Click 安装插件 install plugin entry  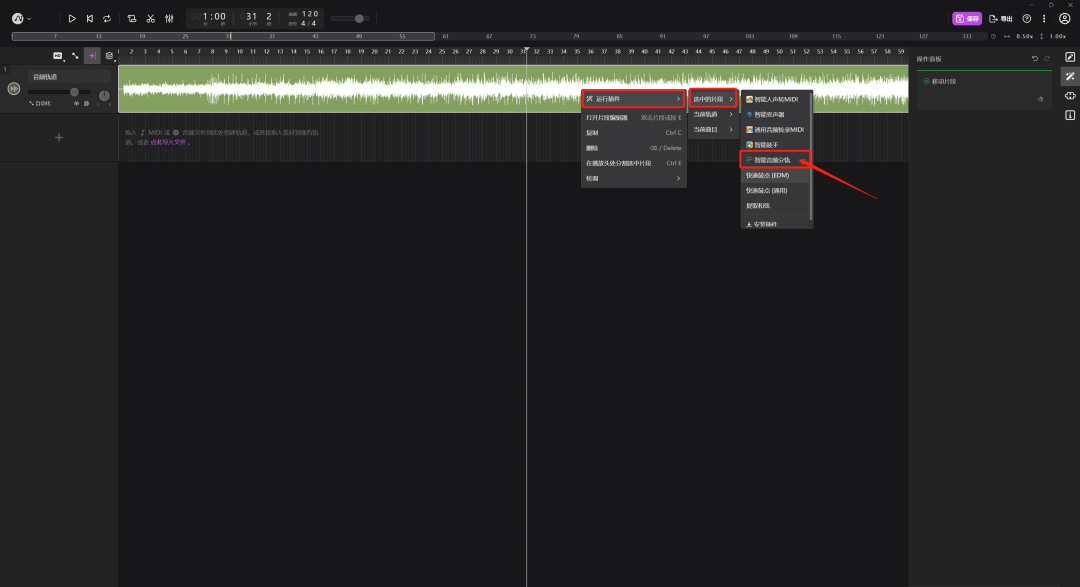[x=775, y=224]
